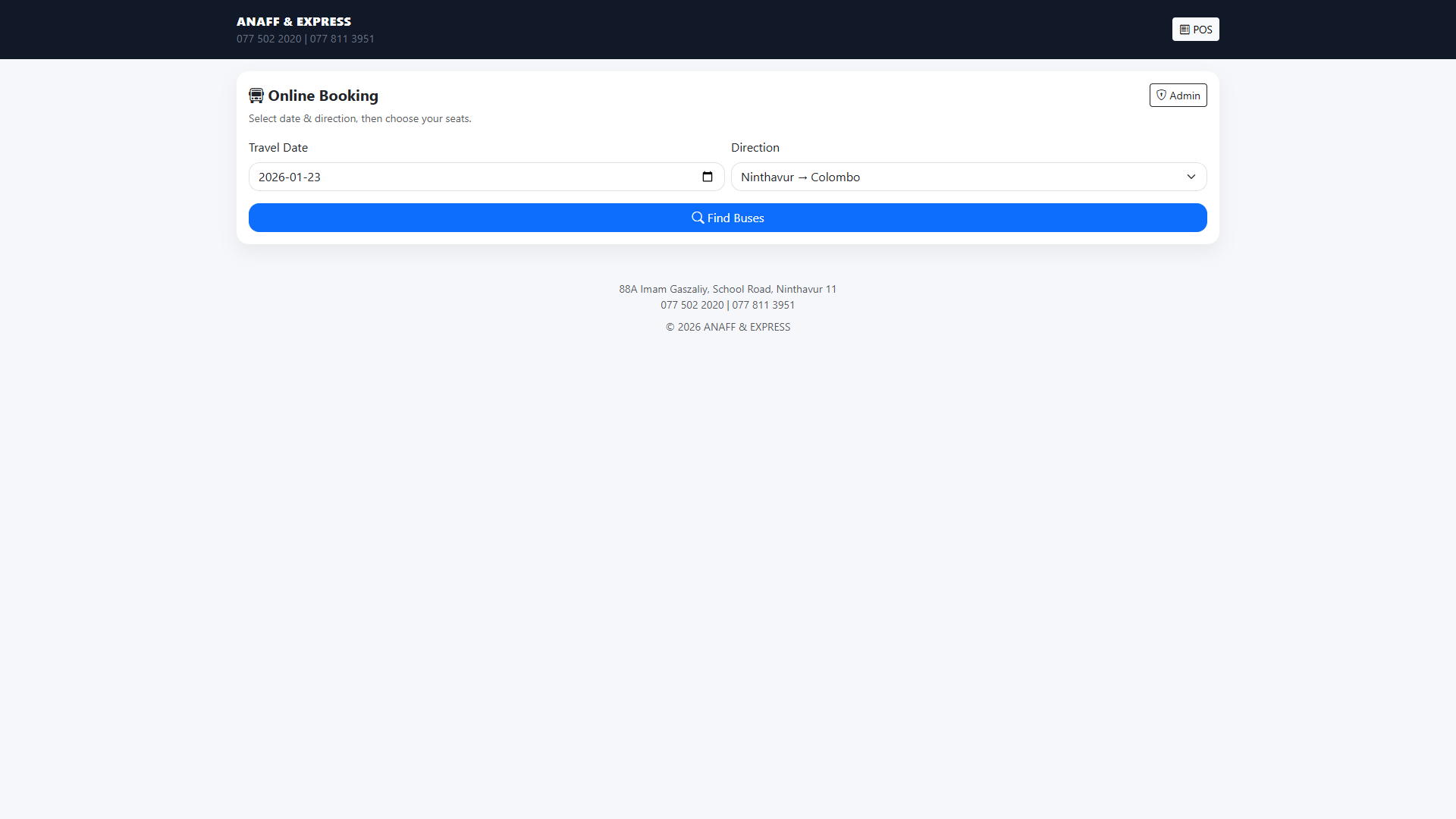
Task: Click the Online Booking heading text
Action: pos(323,96)
